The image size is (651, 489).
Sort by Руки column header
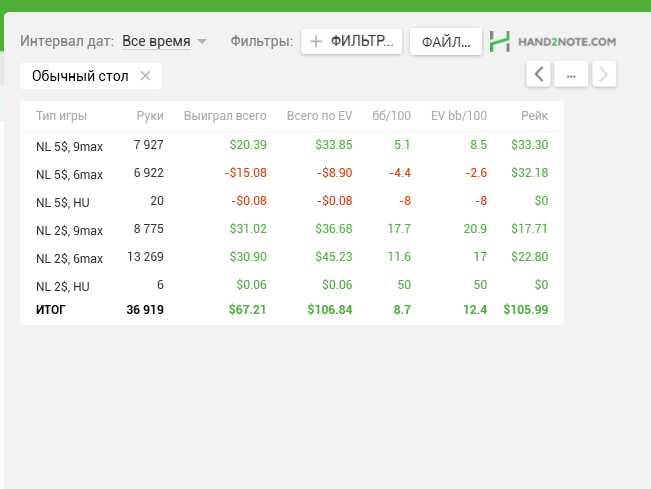pos(150,116)
